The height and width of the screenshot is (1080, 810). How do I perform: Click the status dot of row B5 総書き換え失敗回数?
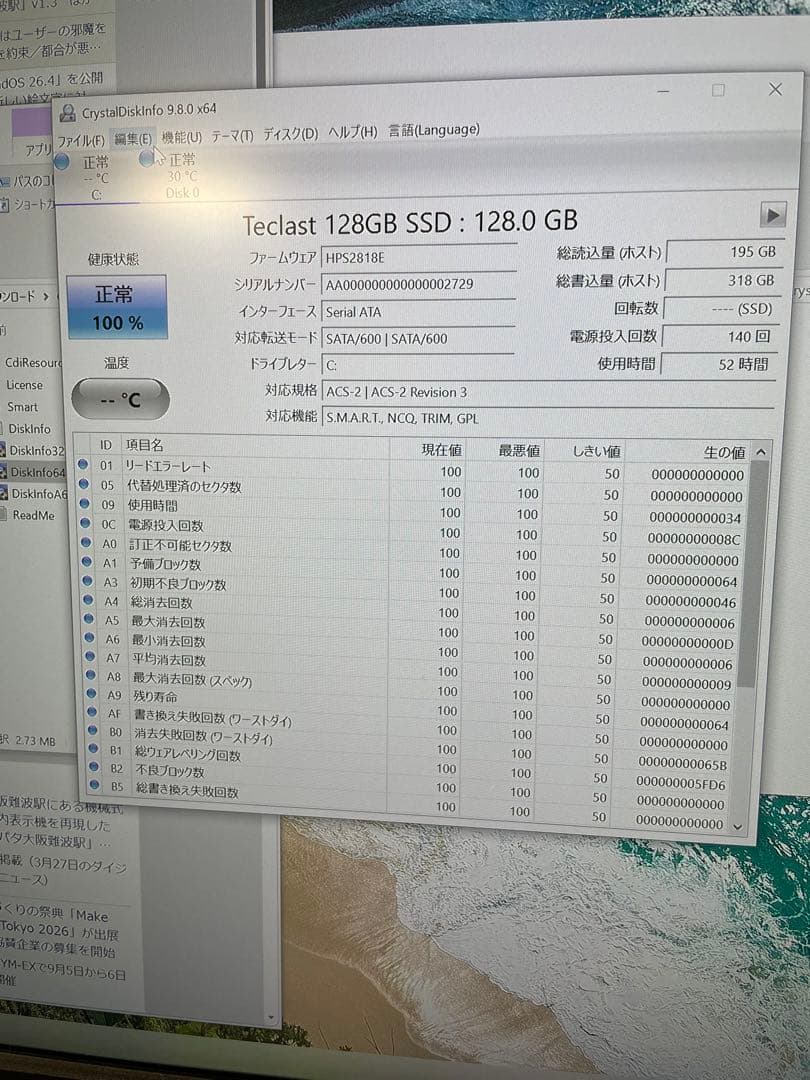(x=95, y=784)
